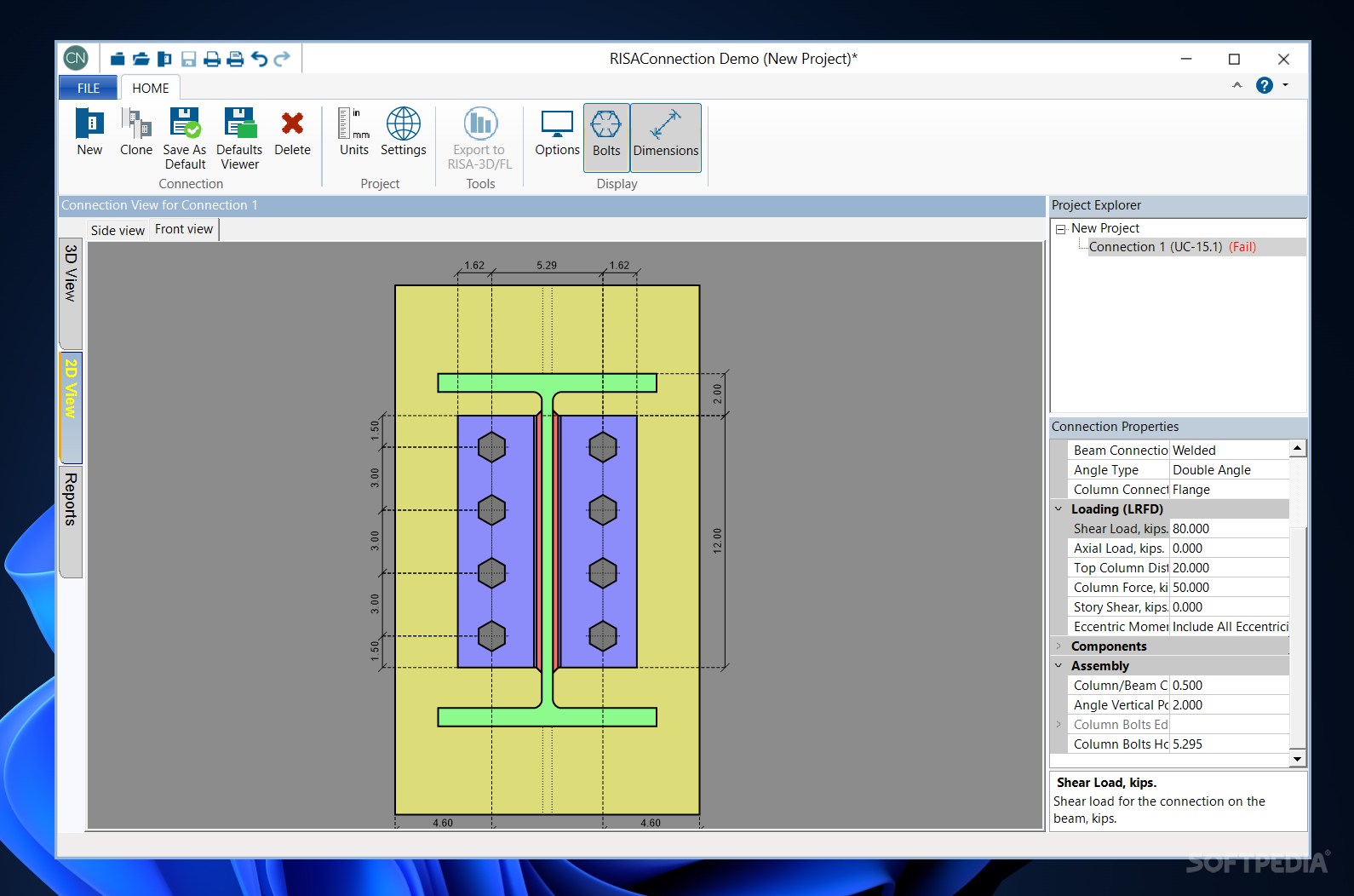Viewport: 1354px width, 896px height.
Task: Expand the Components section
Action: (x=1059, y=646)
